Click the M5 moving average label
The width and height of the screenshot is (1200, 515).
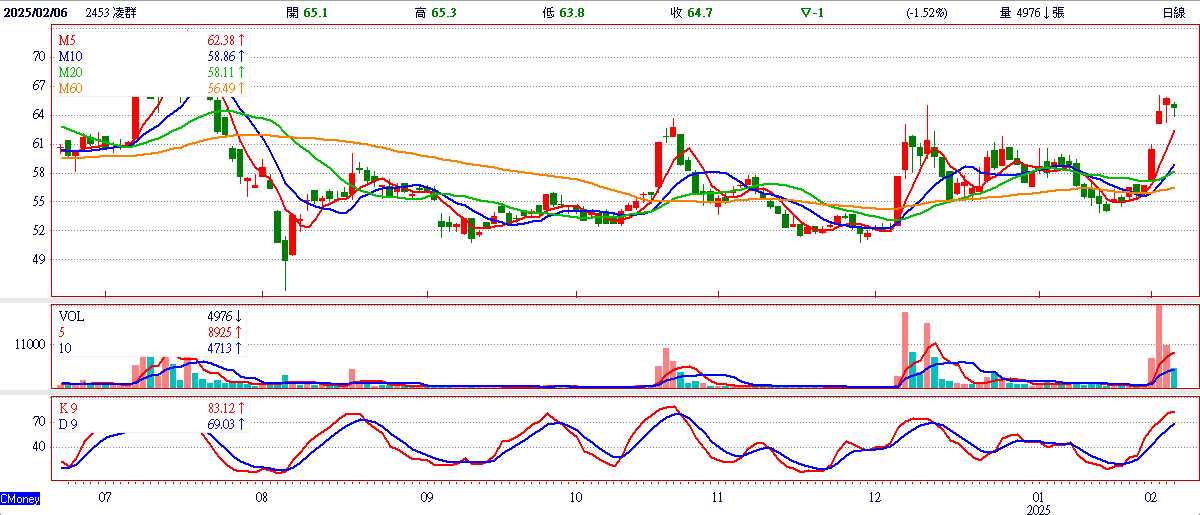pyautogui.click(x=66, y=40)
